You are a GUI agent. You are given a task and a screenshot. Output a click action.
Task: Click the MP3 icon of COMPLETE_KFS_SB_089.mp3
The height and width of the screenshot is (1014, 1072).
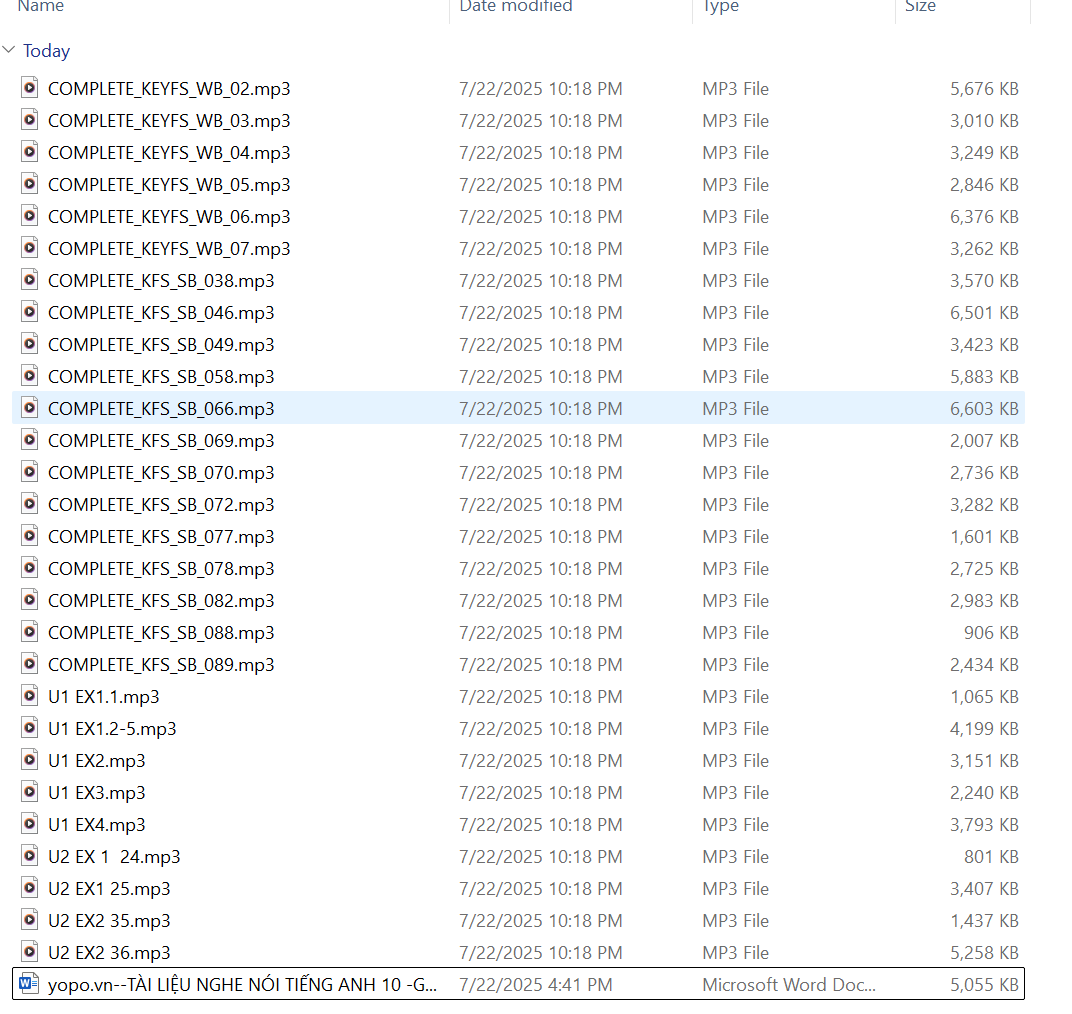coord(29,664)
